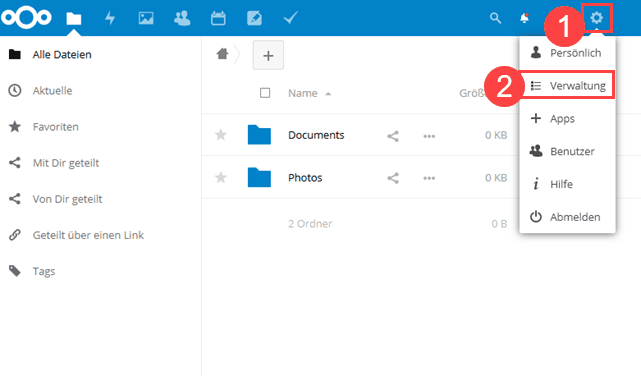Favorite the Documents folder star
641x376 pixels.
(x=221, y=134)
